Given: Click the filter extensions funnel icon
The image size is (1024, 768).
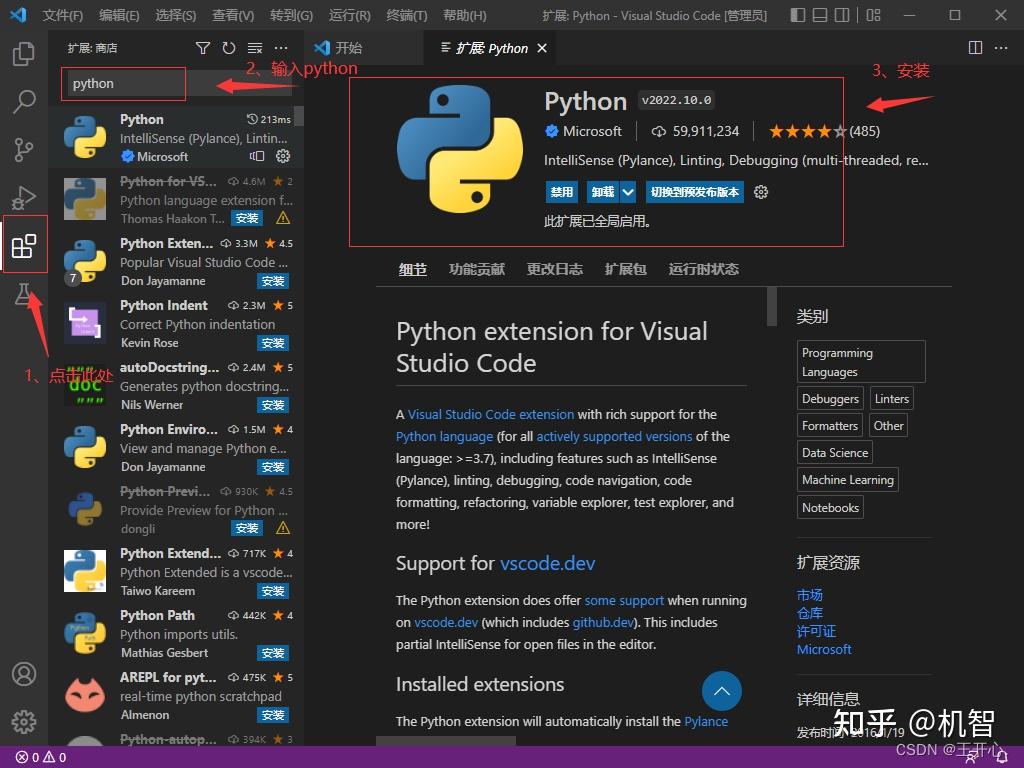Looking at the screenshot, I should (203, 47).
